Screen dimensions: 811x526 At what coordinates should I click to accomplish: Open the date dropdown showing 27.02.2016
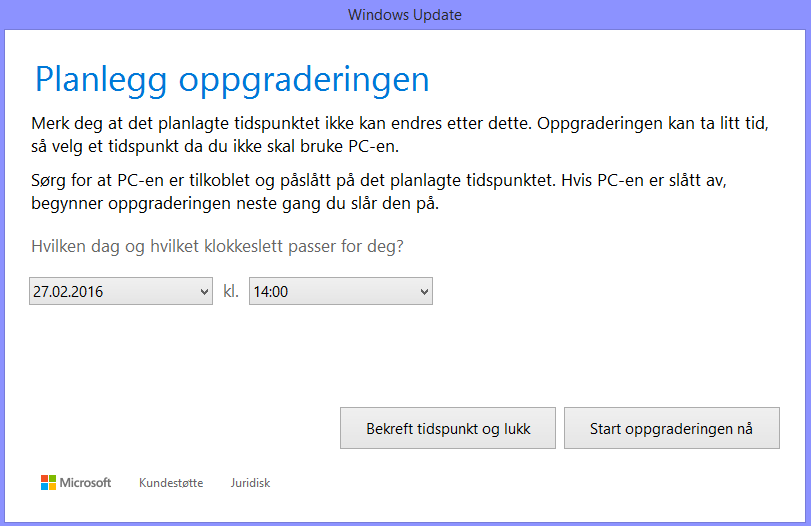[x=121, y=291]
